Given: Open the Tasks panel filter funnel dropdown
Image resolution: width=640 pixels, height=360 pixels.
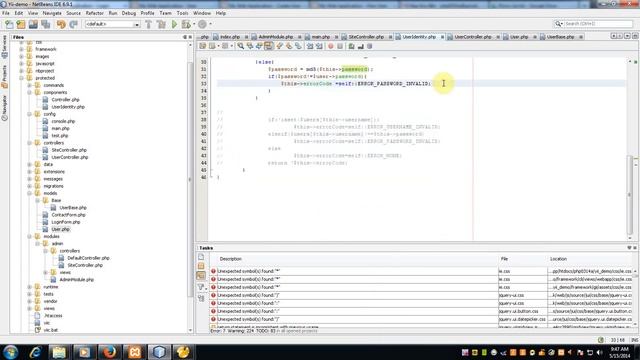Looking at the screenshot, I should click(x=201, y=287).
